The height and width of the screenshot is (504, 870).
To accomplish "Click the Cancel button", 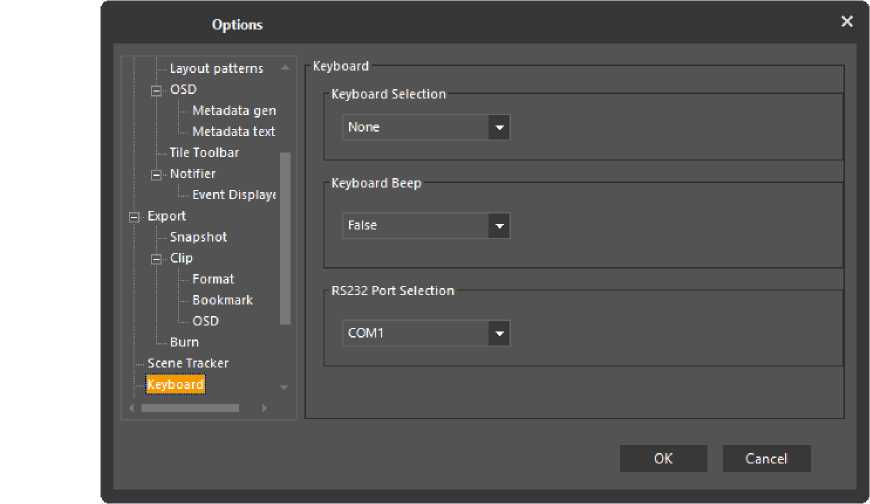I will point(766,459).
